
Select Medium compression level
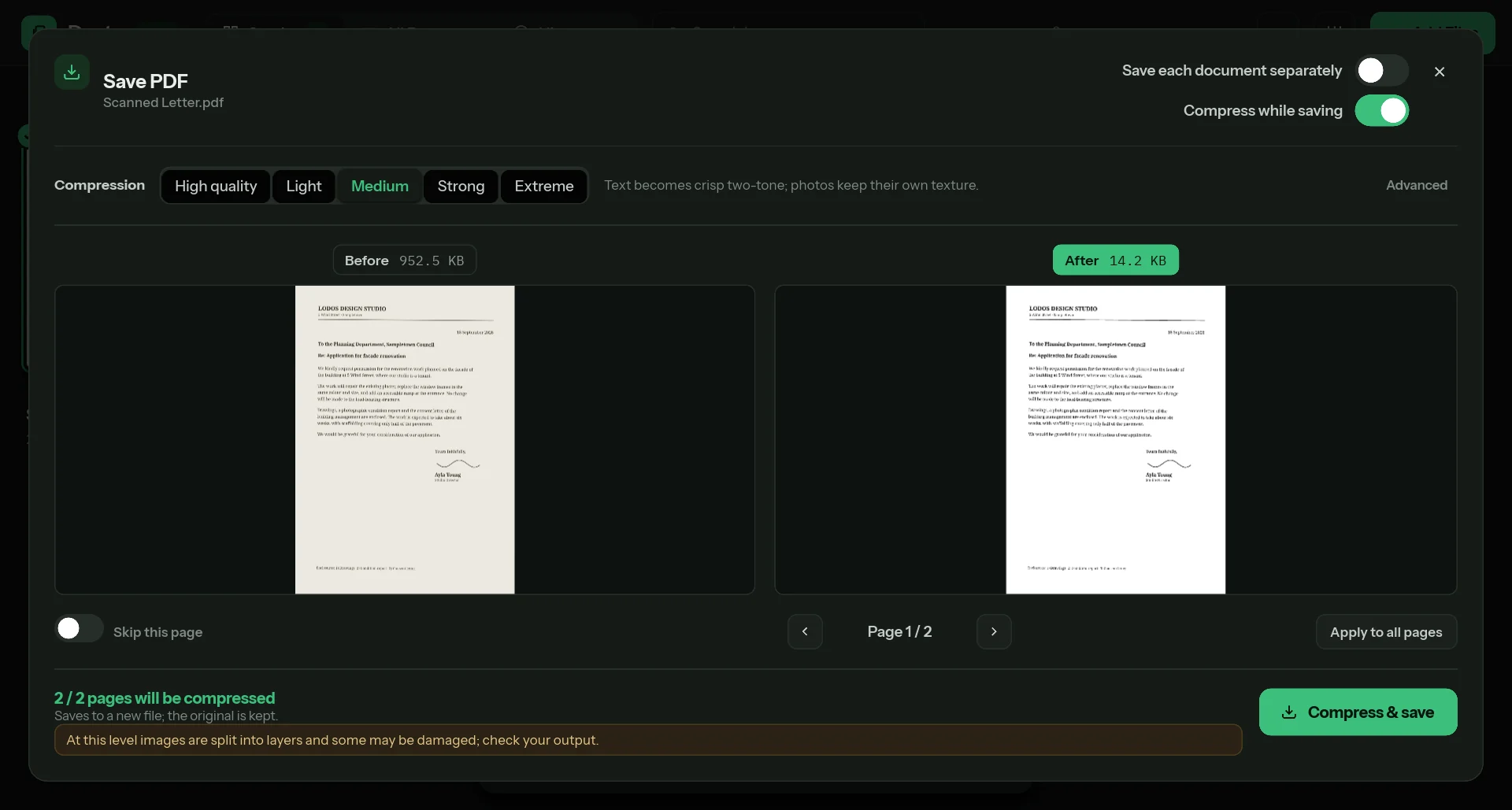[380, 187]
